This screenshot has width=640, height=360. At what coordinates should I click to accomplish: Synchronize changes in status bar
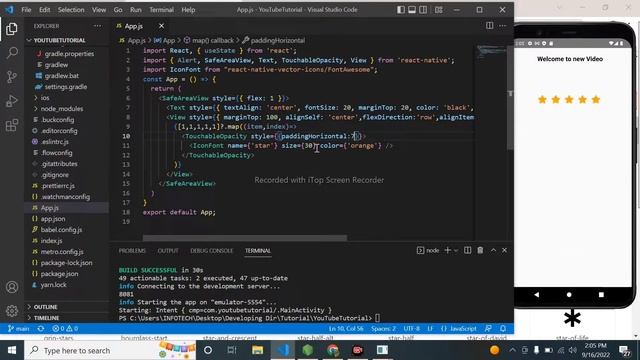coord(41,329)
